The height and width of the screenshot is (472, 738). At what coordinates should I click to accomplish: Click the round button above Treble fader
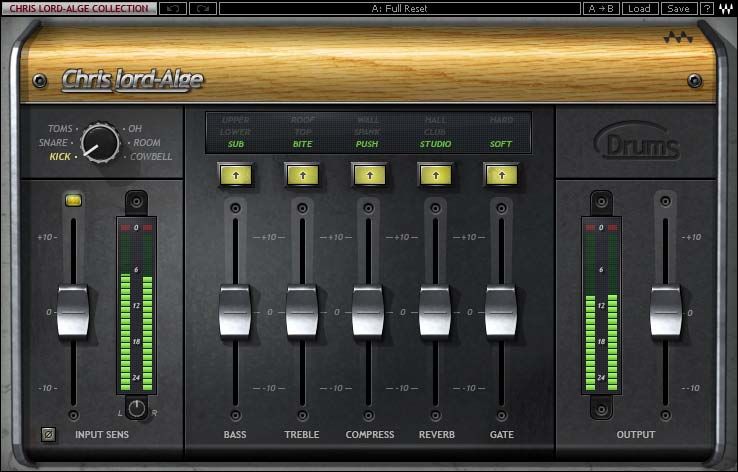pyautogui.click(x=303, y=208)
